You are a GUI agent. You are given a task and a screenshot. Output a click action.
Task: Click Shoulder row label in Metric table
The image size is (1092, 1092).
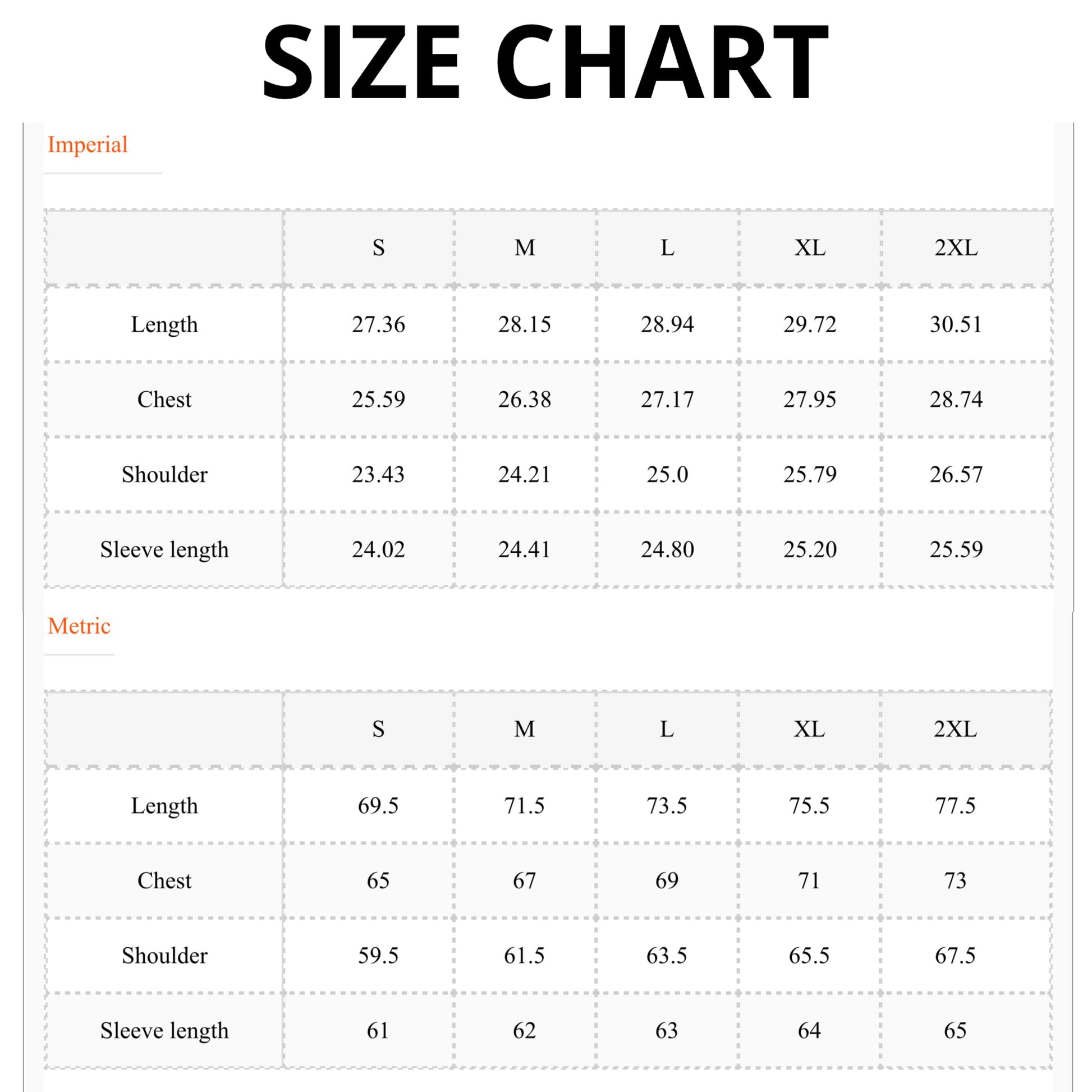pos(164,956)
